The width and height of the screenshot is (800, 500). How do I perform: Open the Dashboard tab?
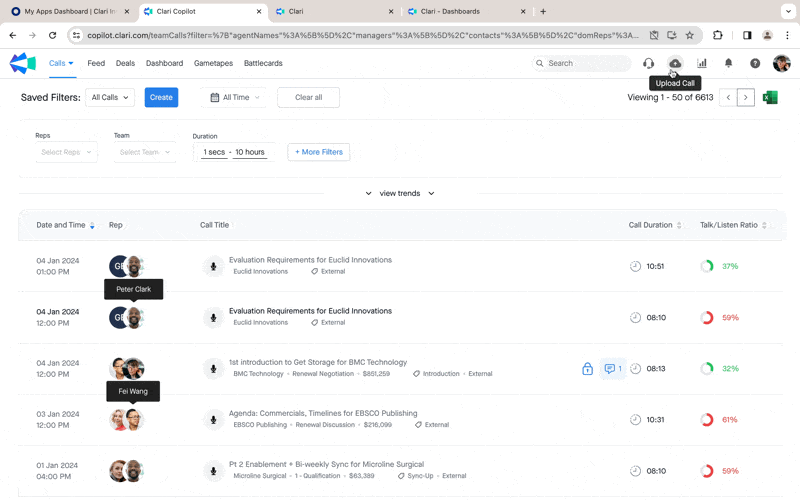164,63
